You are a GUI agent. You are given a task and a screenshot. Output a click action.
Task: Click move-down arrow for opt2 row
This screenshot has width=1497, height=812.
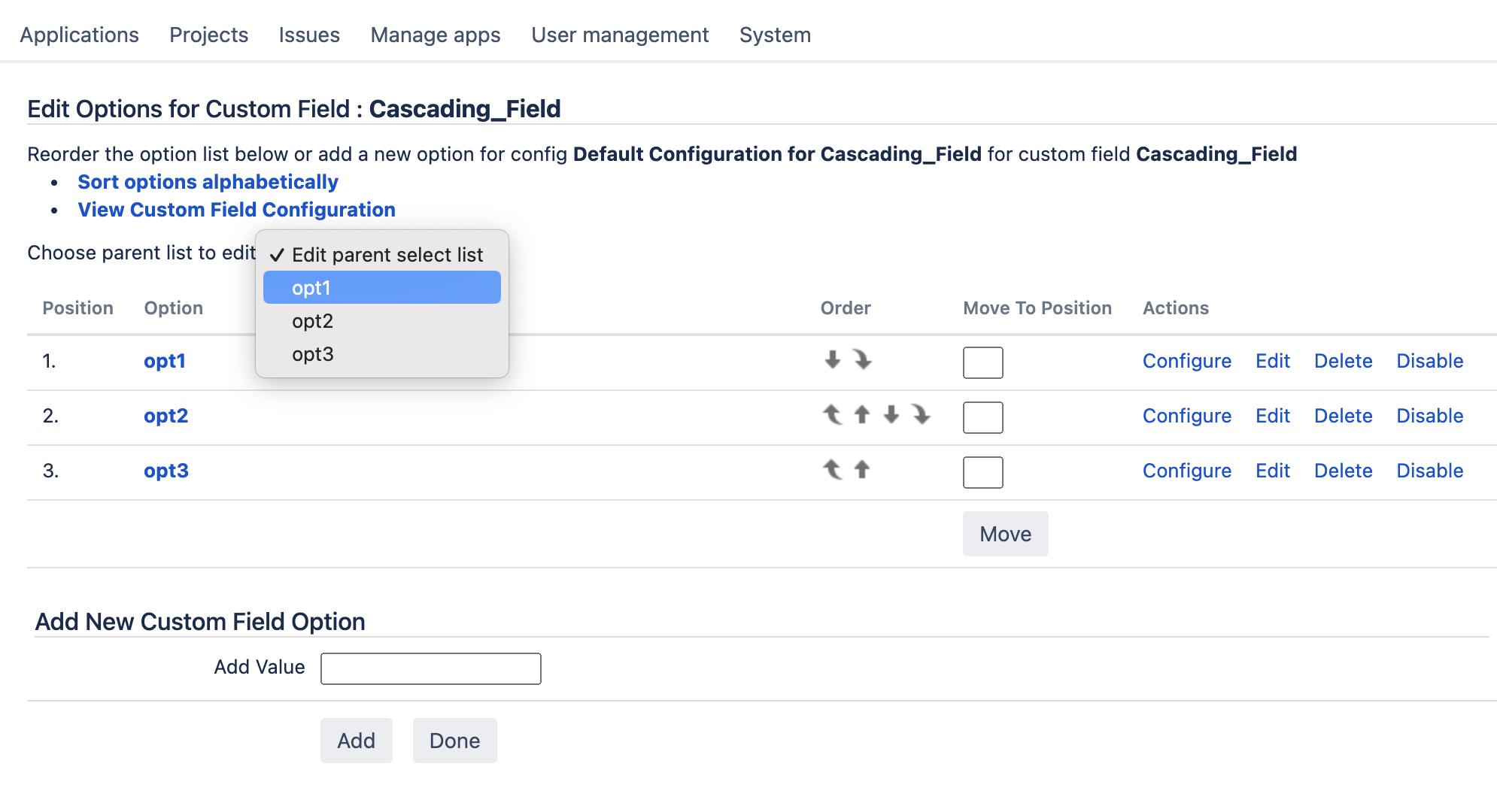[x=891, y=414]
